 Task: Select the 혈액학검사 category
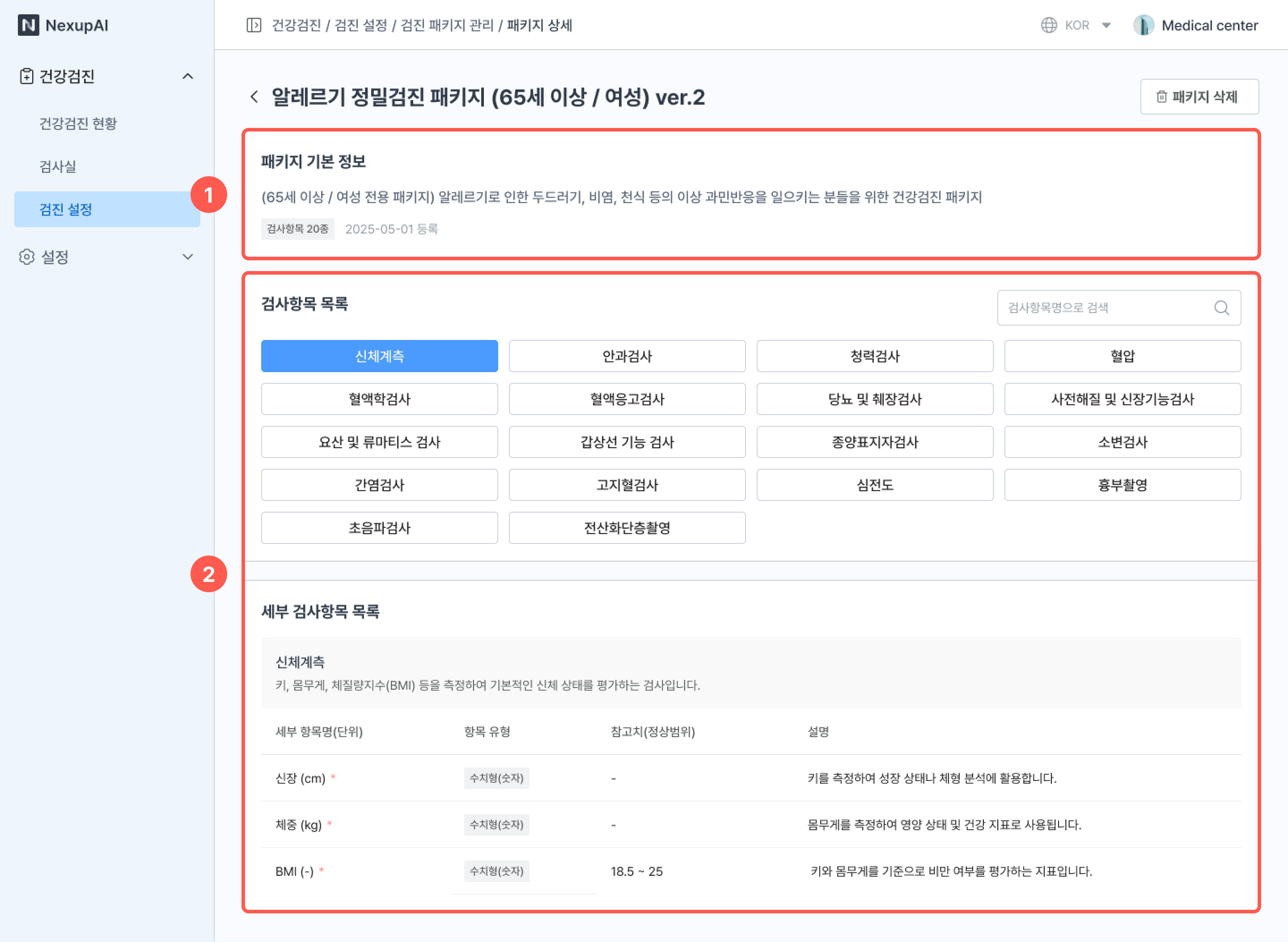[379, 399]
